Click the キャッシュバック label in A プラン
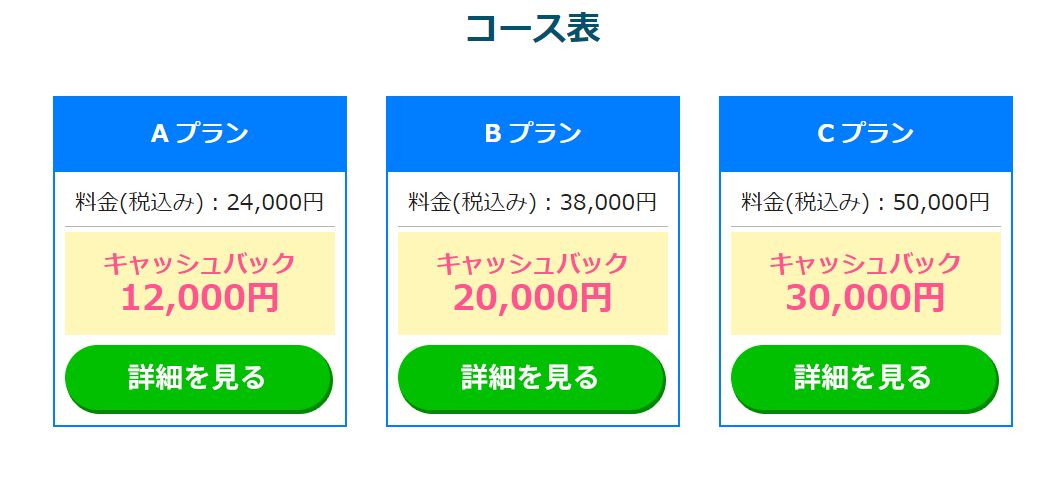1050x477 pixels. click(x=200, y=263)
